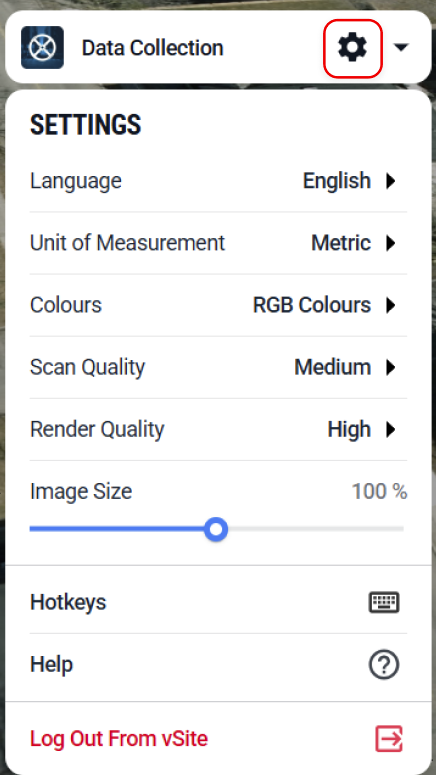The height and width of the screenshot is (775, 436).
Task: Expand the Language arrow next to English
Action: [391, 181]
